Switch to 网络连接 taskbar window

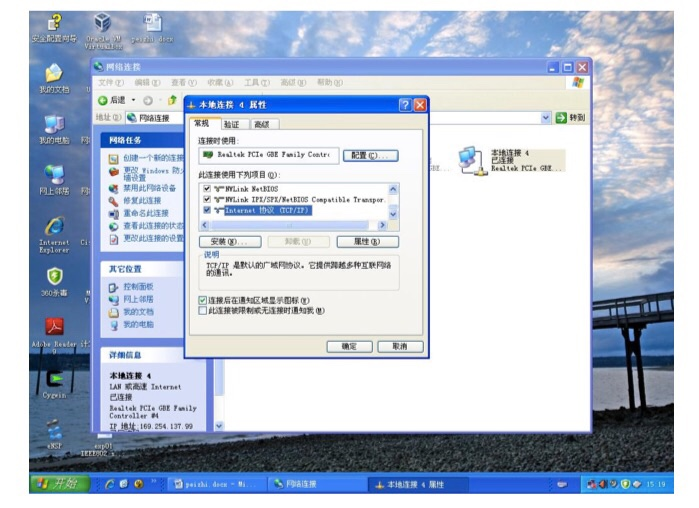pos(317,484)
